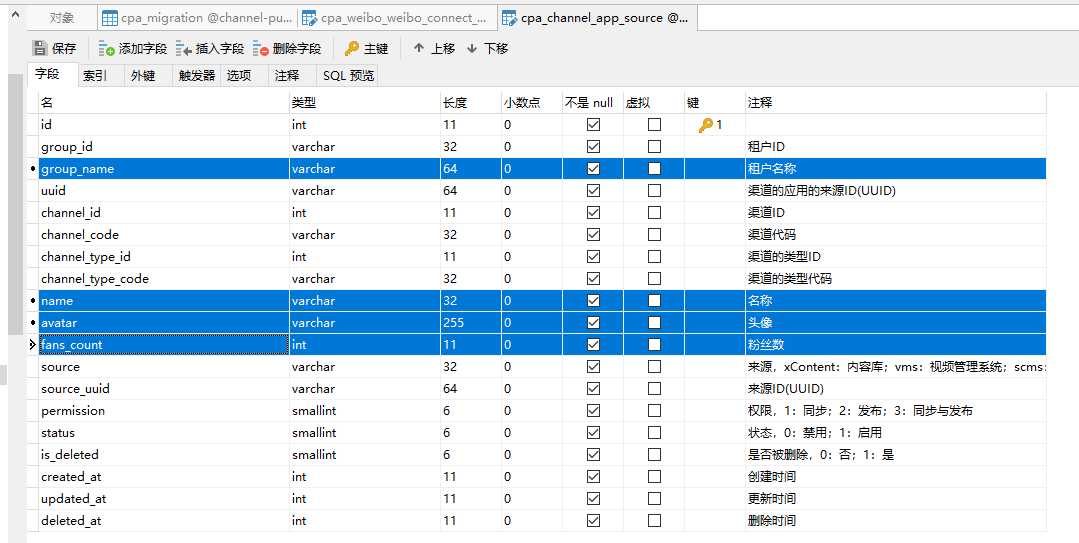
Task: Open the 对象 objects tab
Action: pyautogui.click(x=62, y=18)
